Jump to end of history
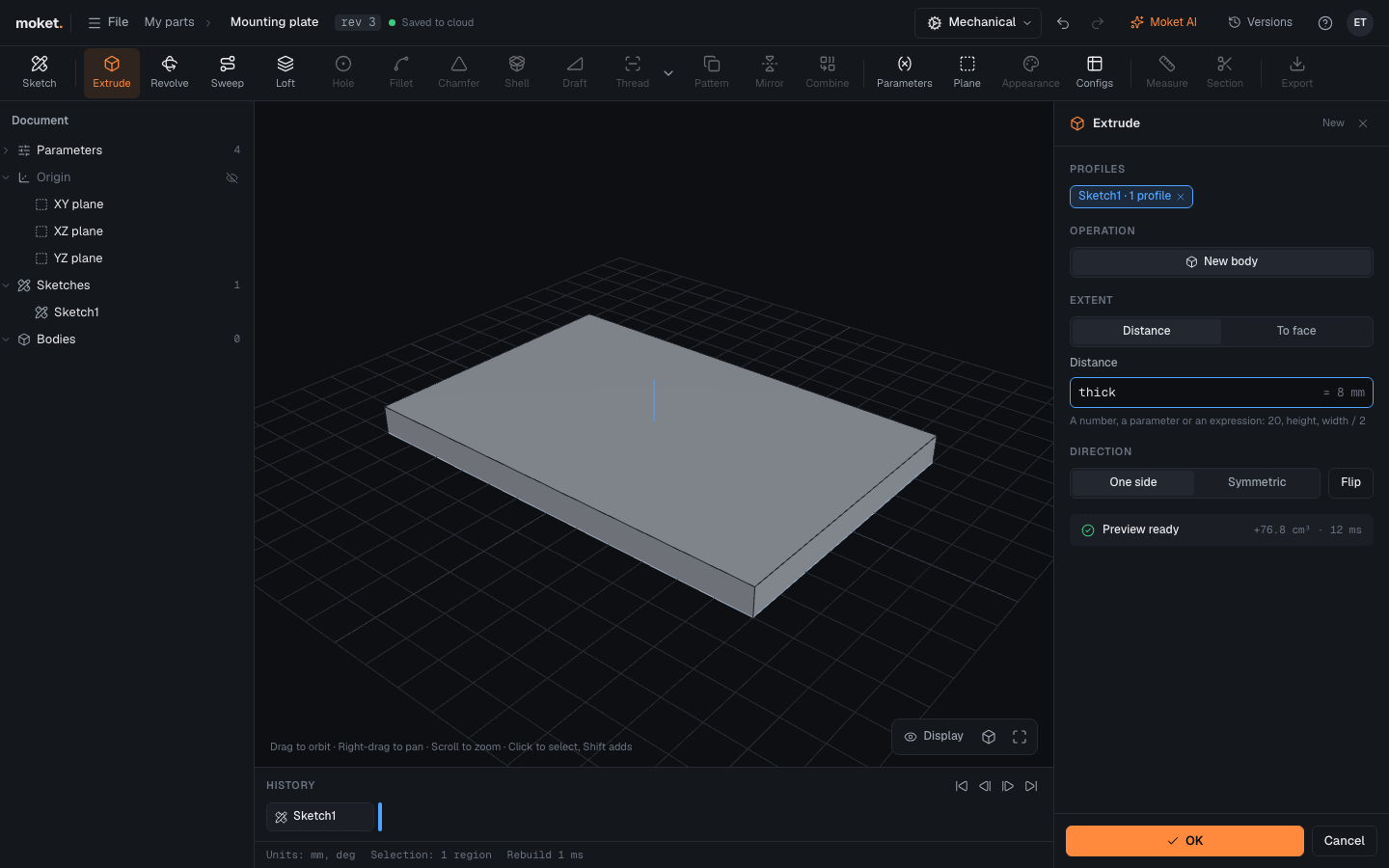 pos(1031,786)
